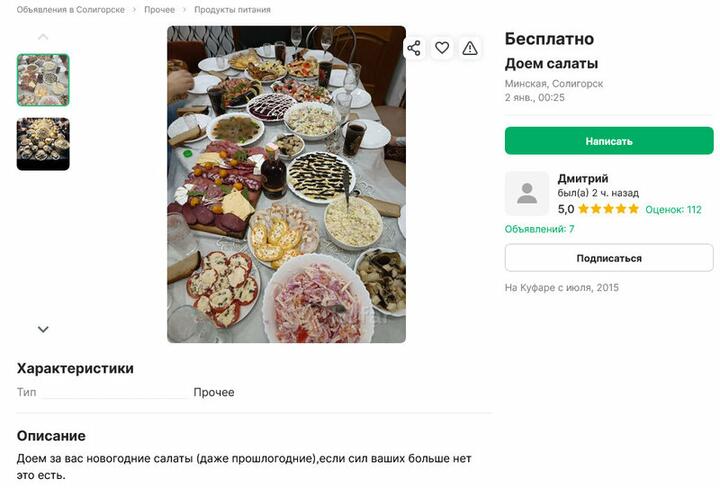720x488 pixels.
Task: Report the listing via warning triangle icon
Action: tap(470, 48)
